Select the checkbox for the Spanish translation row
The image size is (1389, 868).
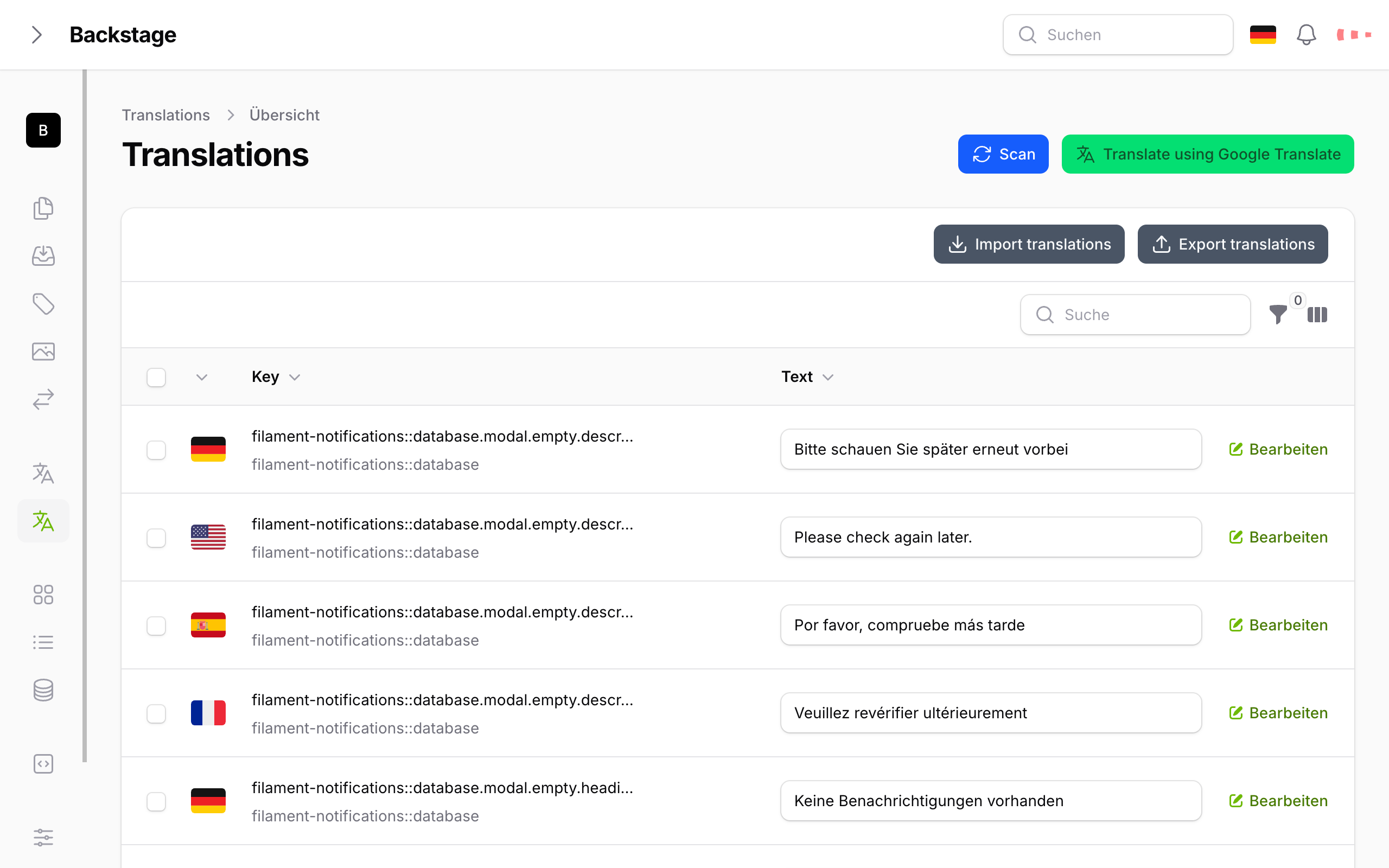coord(156,625)
